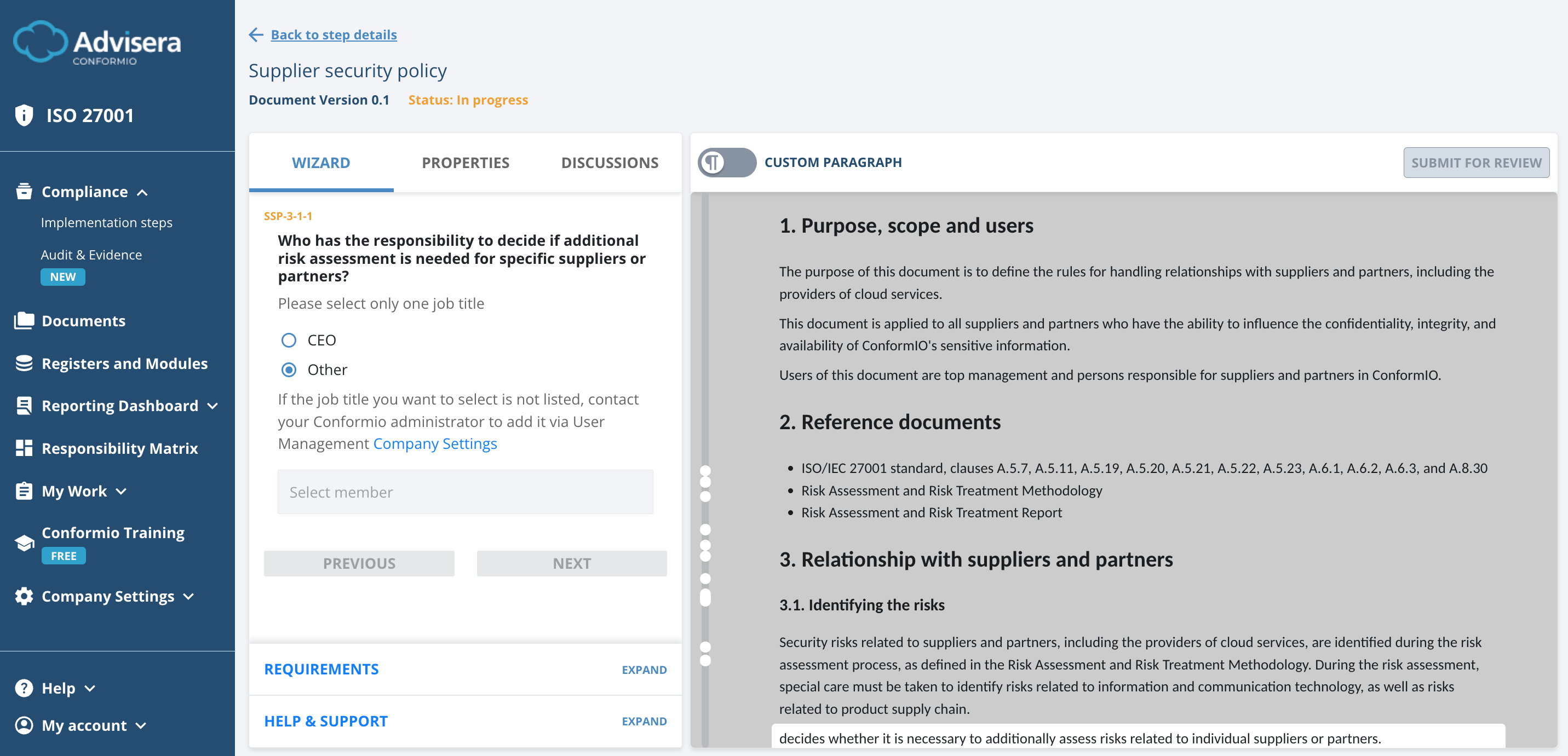Open Company Settings via the gear icon
This screenshot has width=1568, height=756.
tap(24, 596)
